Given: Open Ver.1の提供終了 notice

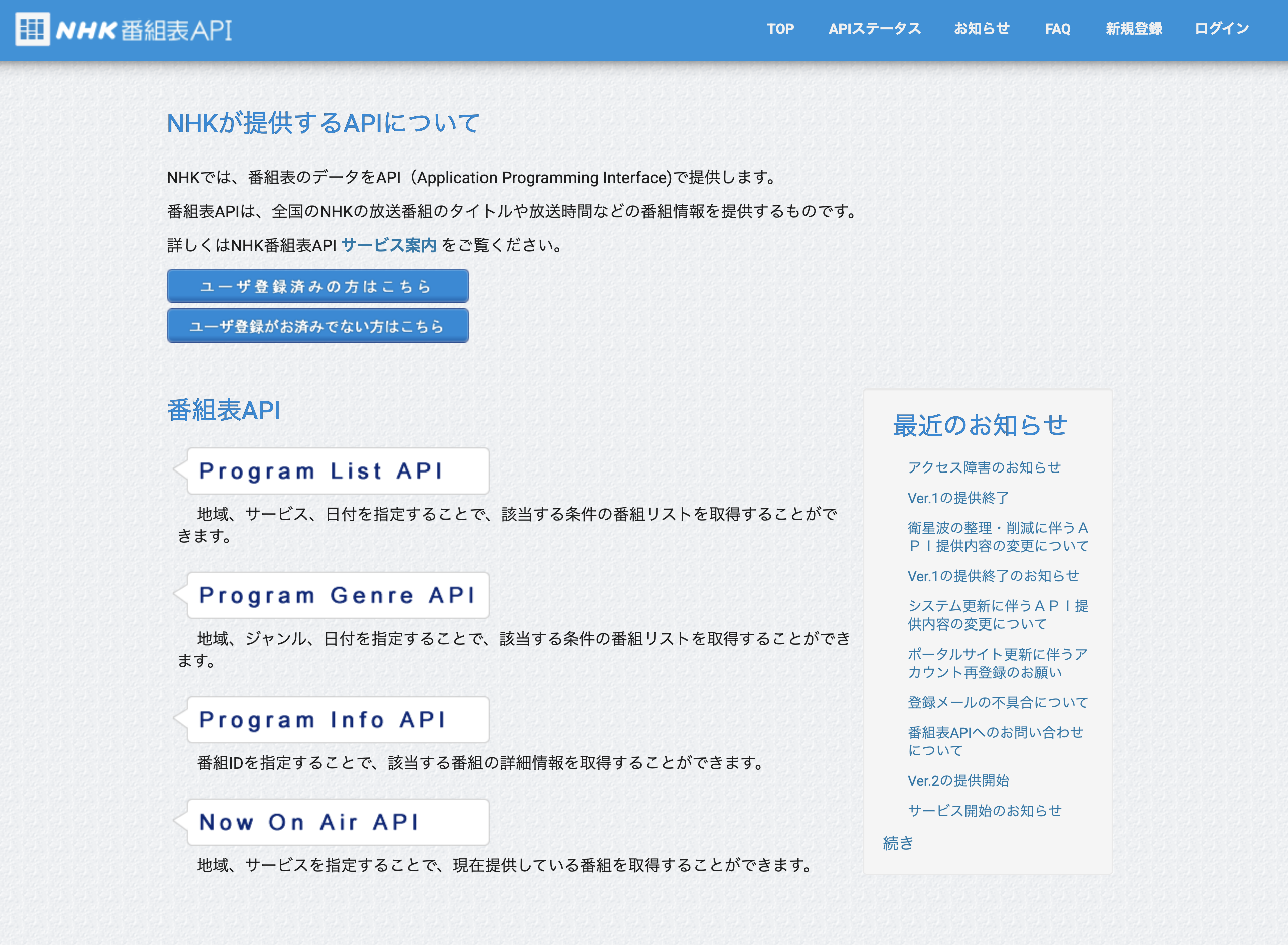Looking at the screenshot, I should 958,498.
